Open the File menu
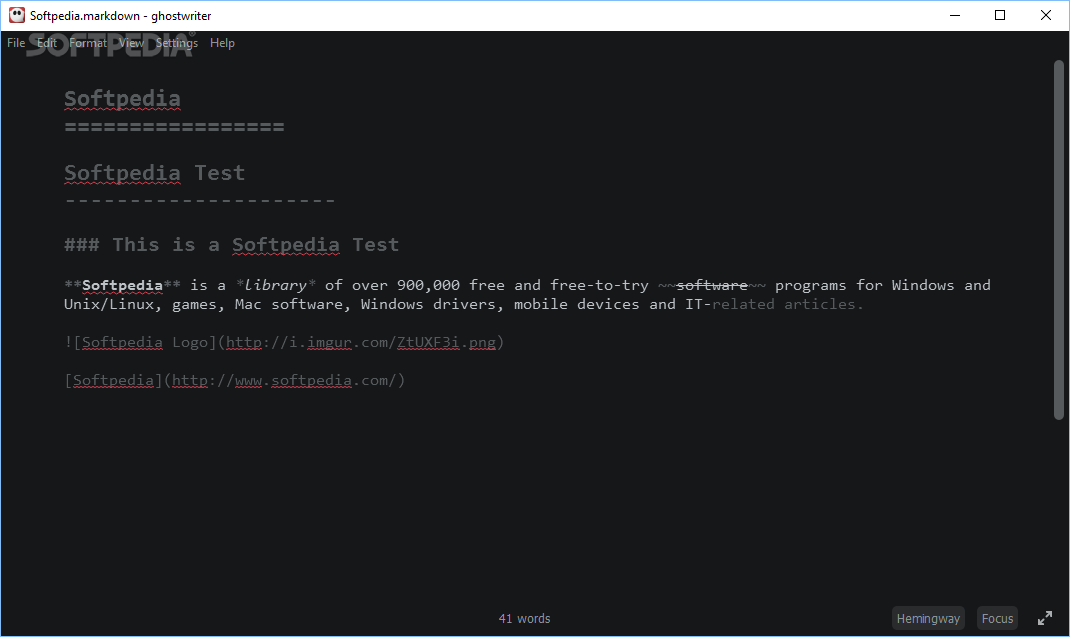Screen dimensions: 1070x637 tap(16, 43)
